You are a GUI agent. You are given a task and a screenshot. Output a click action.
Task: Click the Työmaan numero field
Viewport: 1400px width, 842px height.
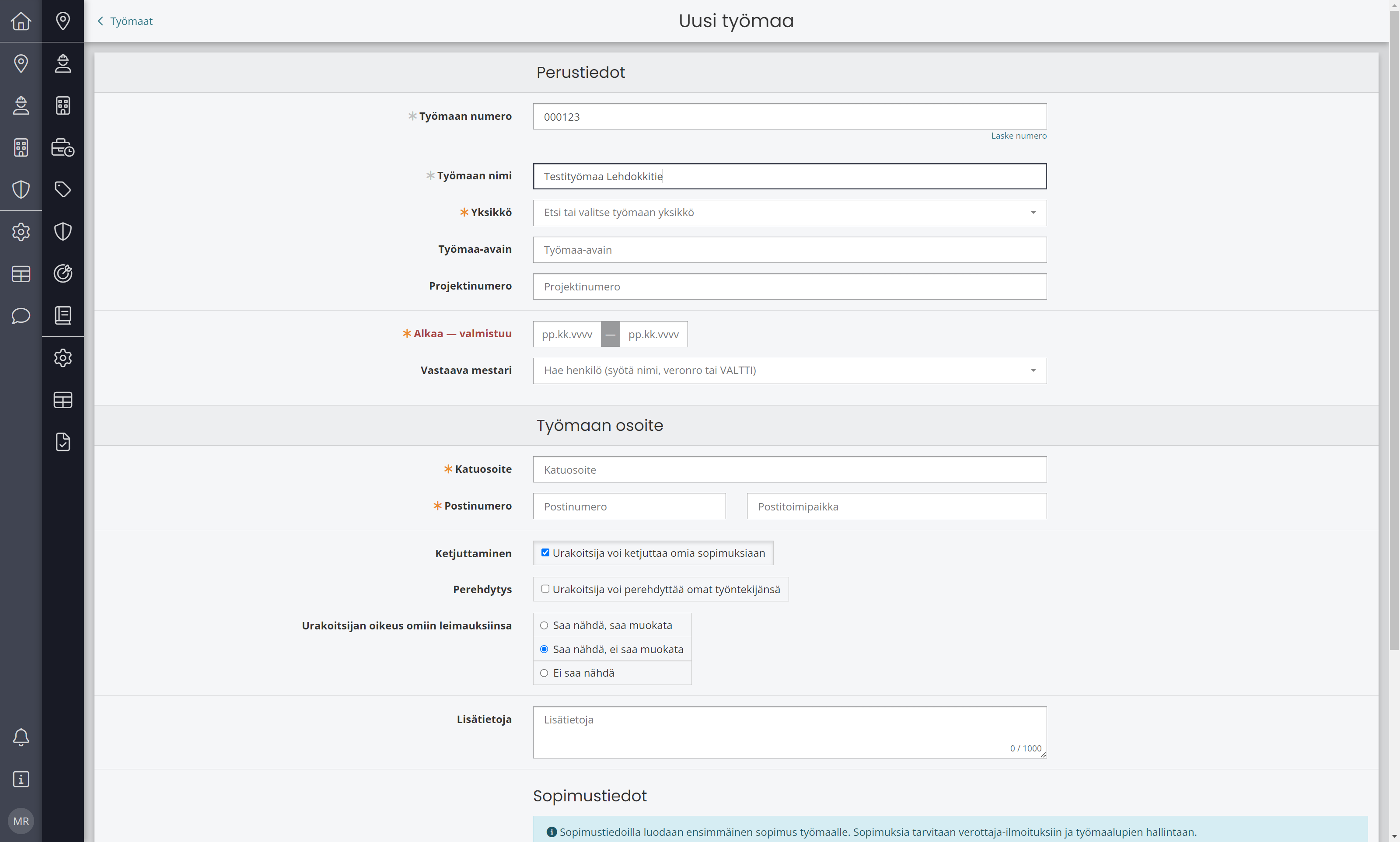point(789,116)
